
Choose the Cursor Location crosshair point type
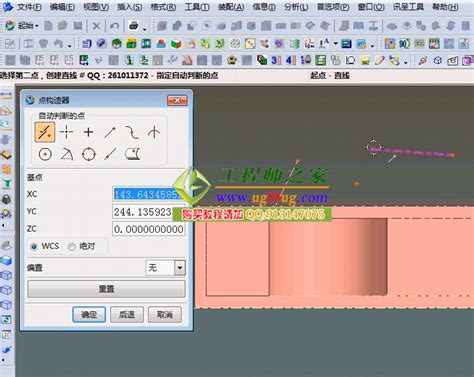(x=66, y=132)
